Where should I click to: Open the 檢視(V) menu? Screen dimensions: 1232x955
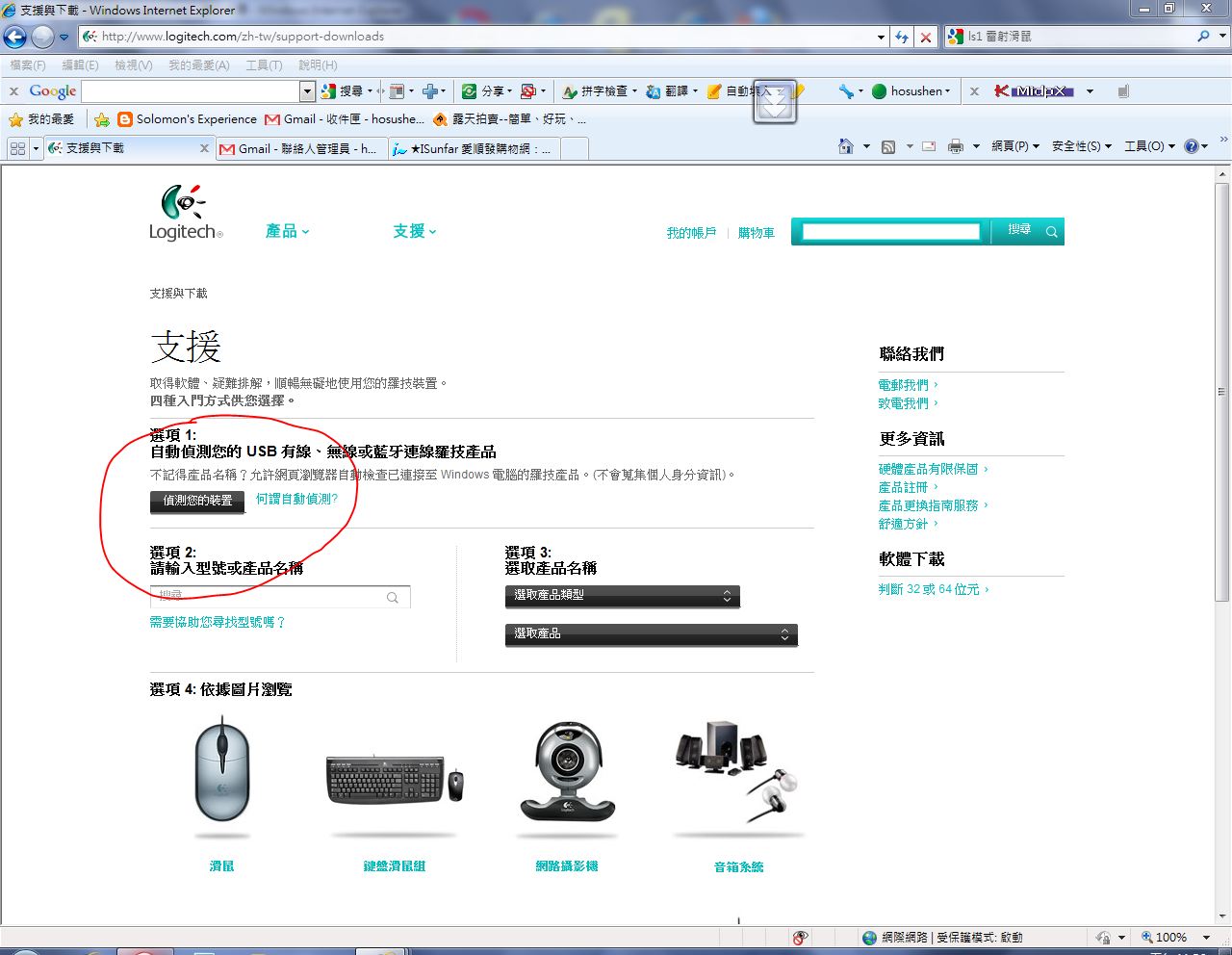coord(133,65)
